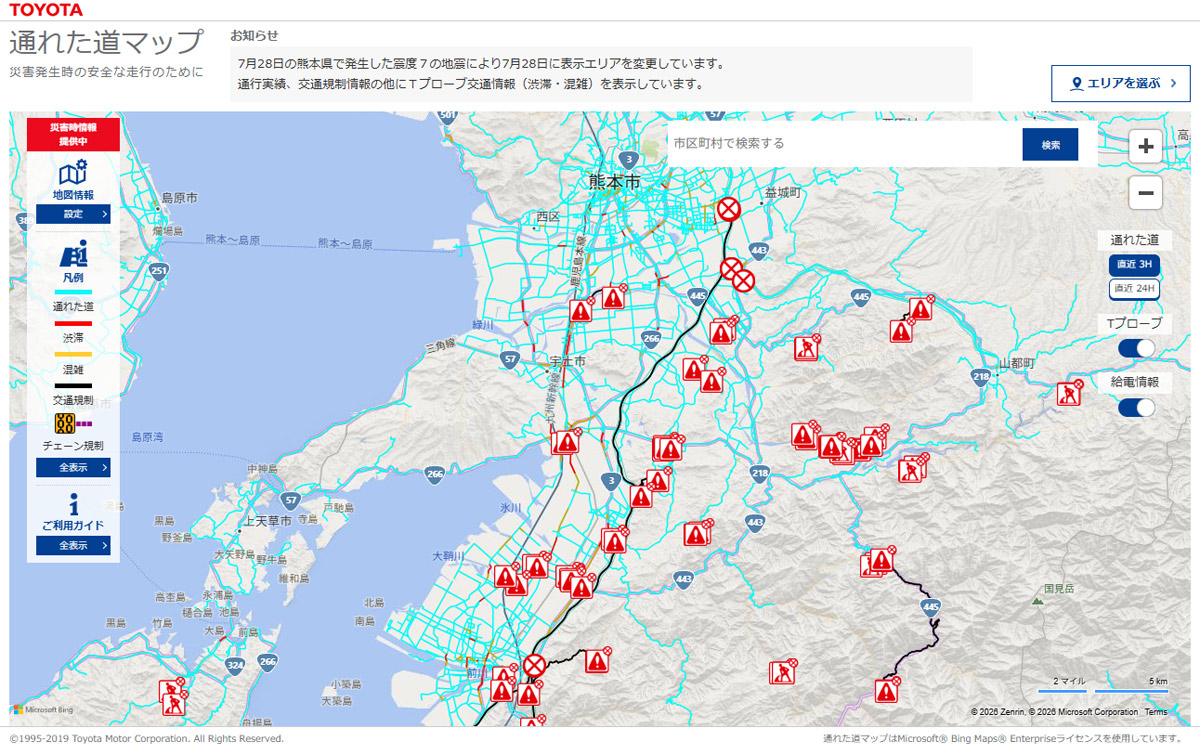Open warning marker on 九州新幹線 line south of 宇土市

(x=567, y=441)
